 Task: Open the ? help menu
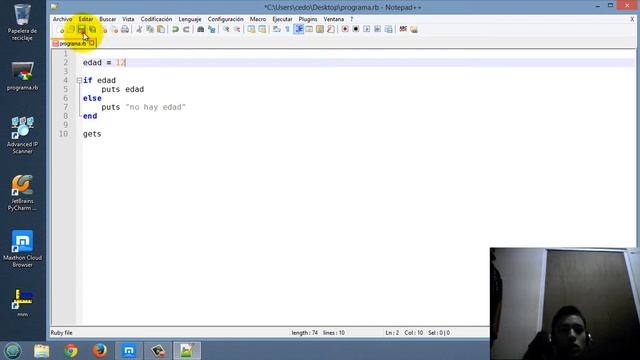click(x=351, y=19)
